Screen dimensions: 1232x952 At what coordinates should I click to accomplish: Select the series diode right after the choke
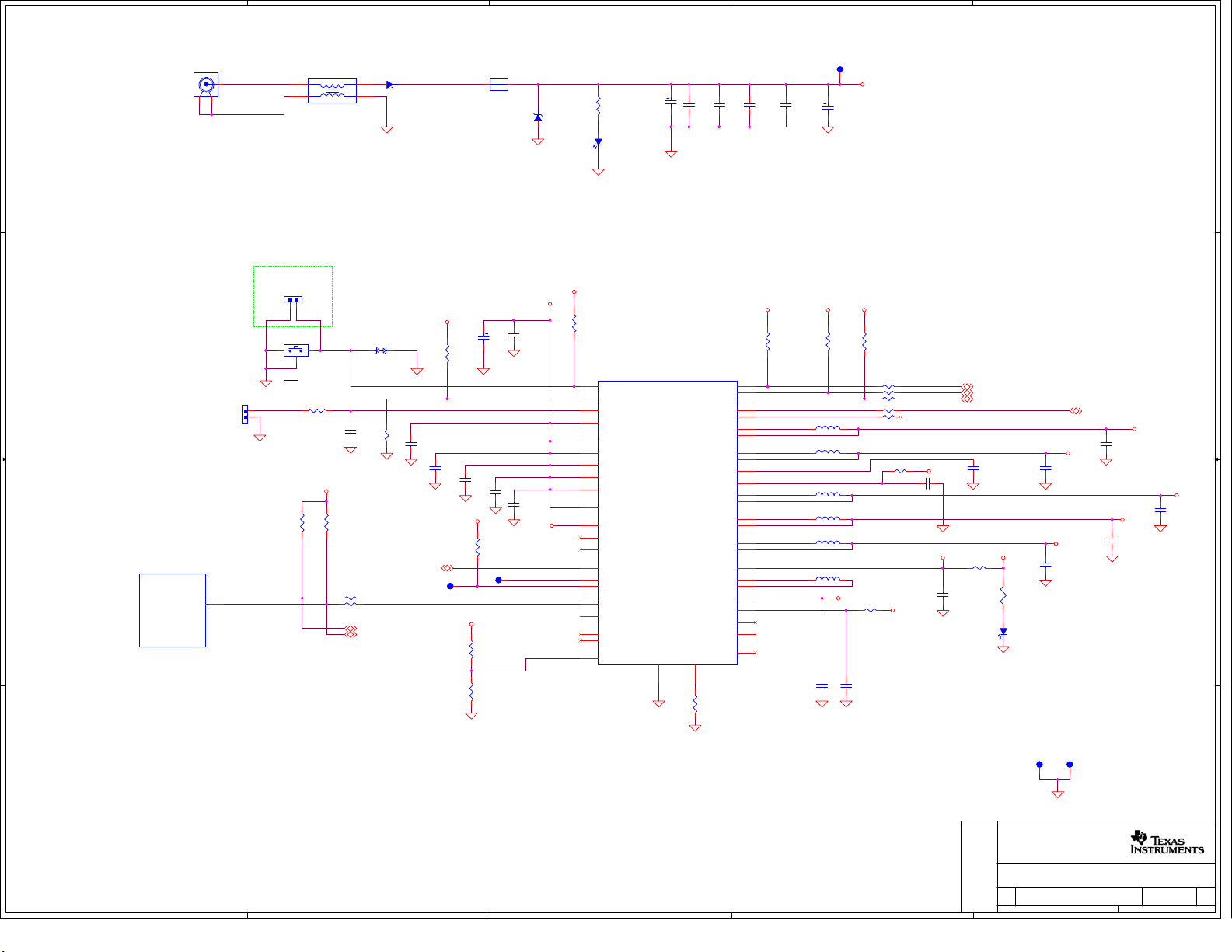(x=390, y=85)
